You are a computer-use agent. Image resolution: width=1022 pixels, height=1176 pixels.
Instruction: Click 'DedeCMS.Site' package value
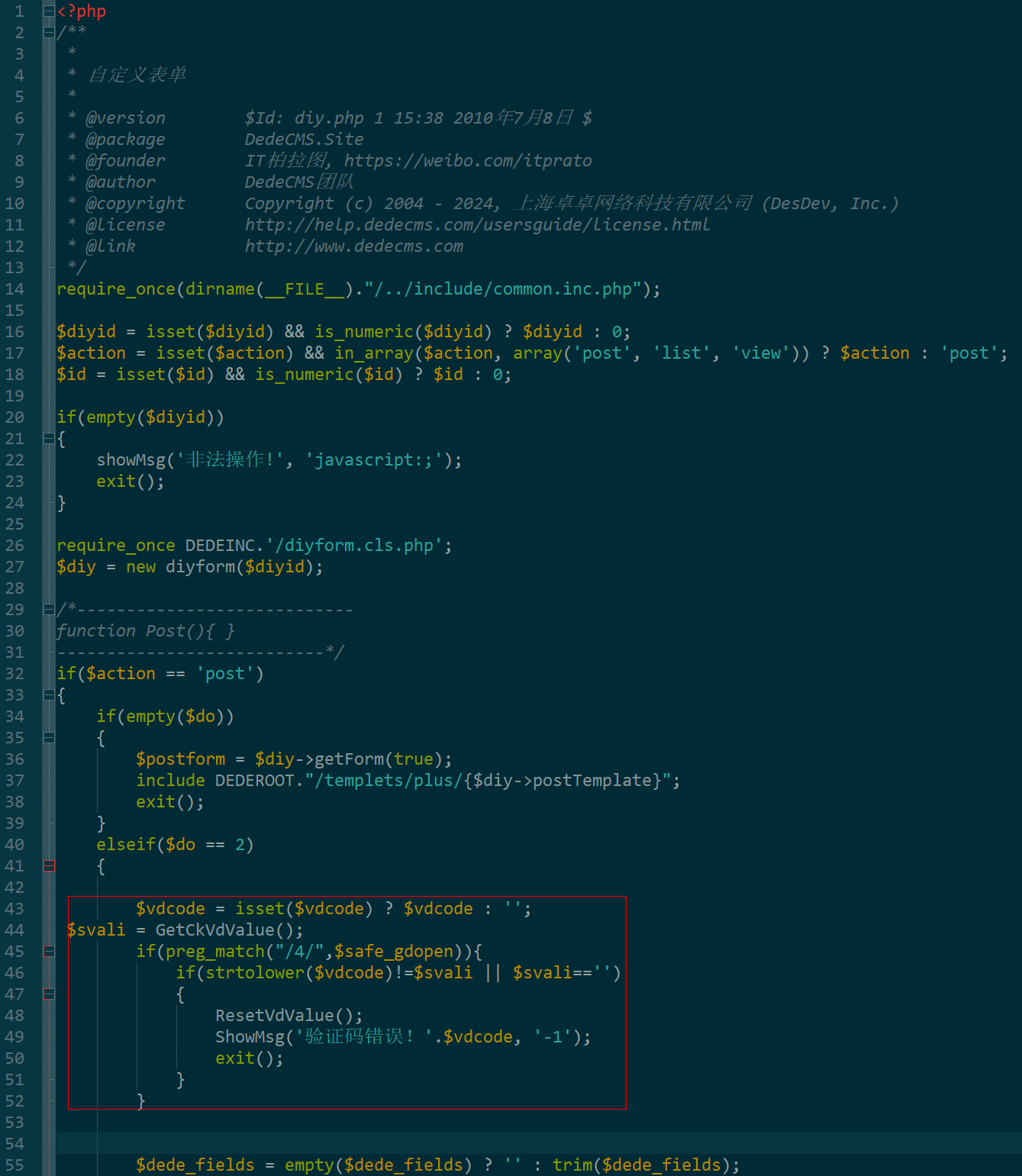point(304,140)
